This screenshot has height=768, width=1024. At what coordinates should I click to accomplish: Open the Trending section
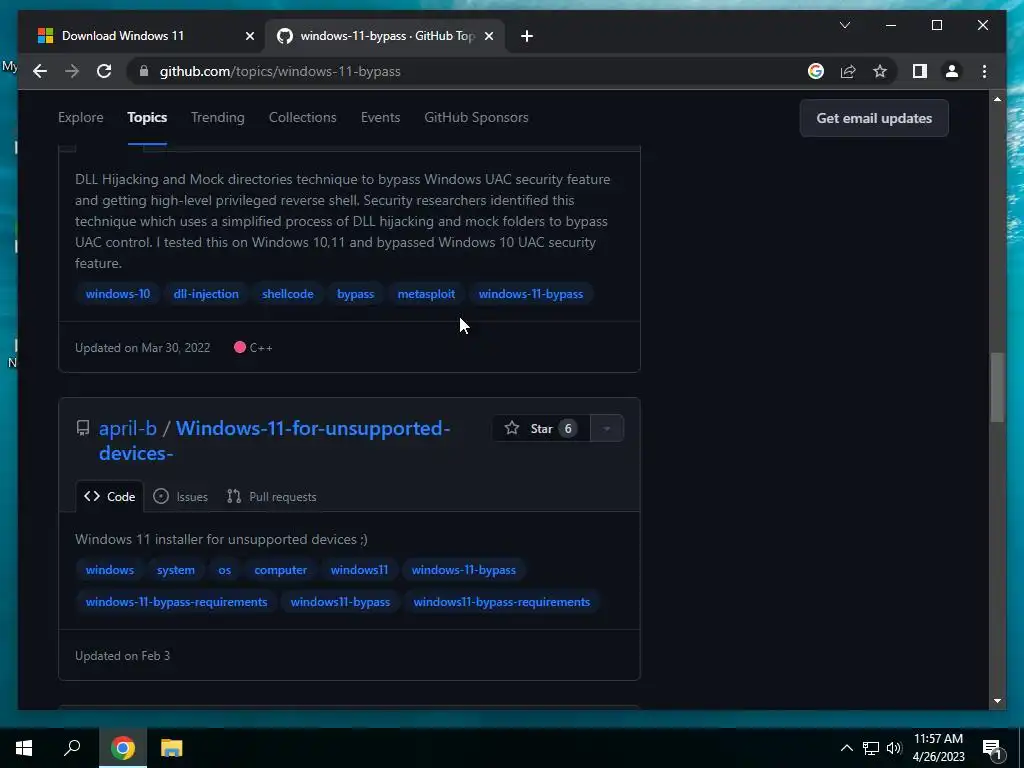(217, 118)
